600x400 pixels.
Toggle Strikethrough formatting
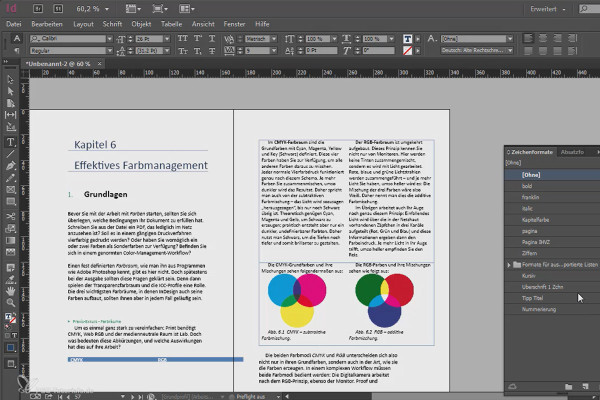(212, 51)
